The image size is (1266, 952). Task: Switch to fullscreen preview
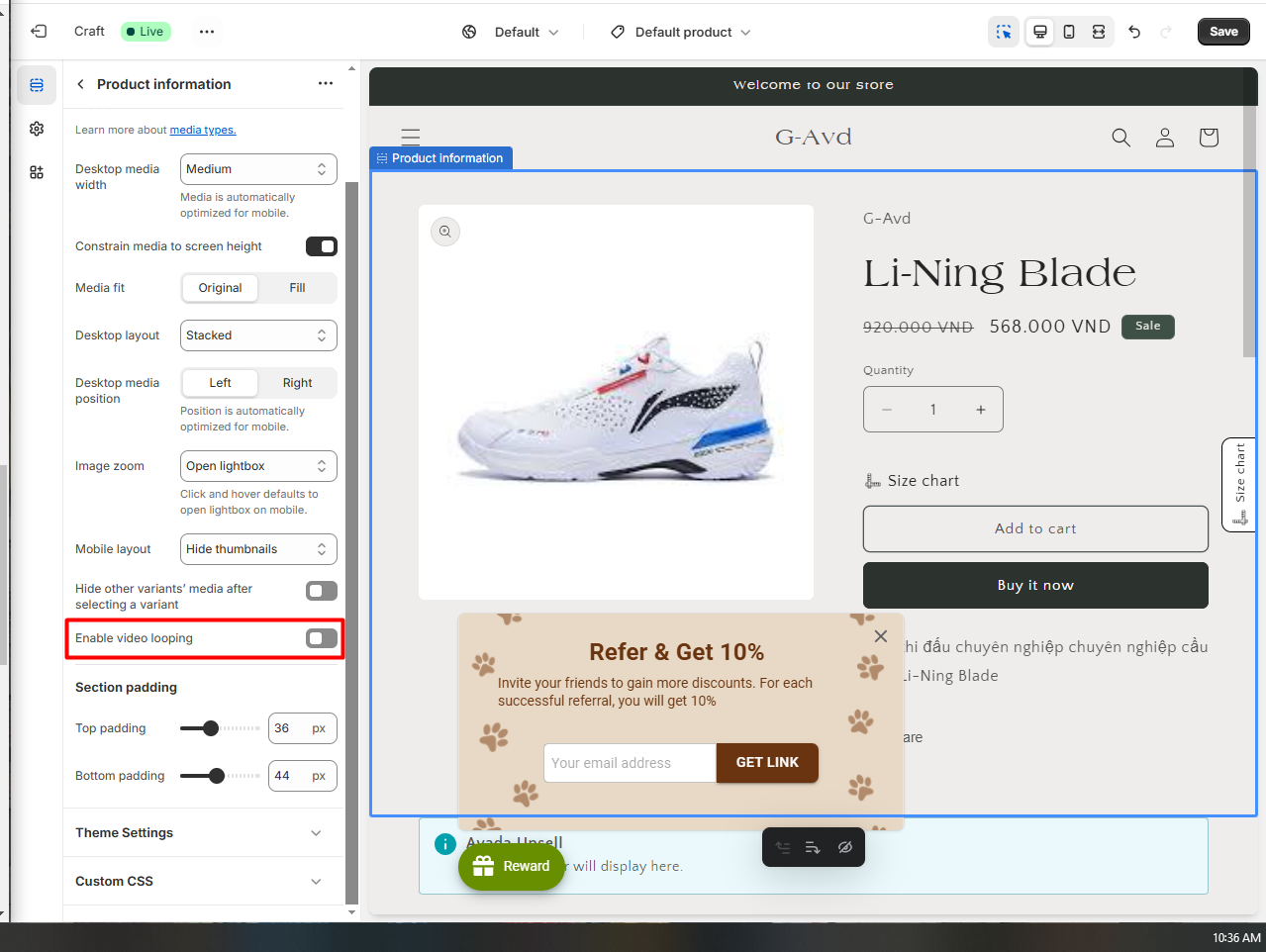pyautogui.click(x=1099, y=32)
